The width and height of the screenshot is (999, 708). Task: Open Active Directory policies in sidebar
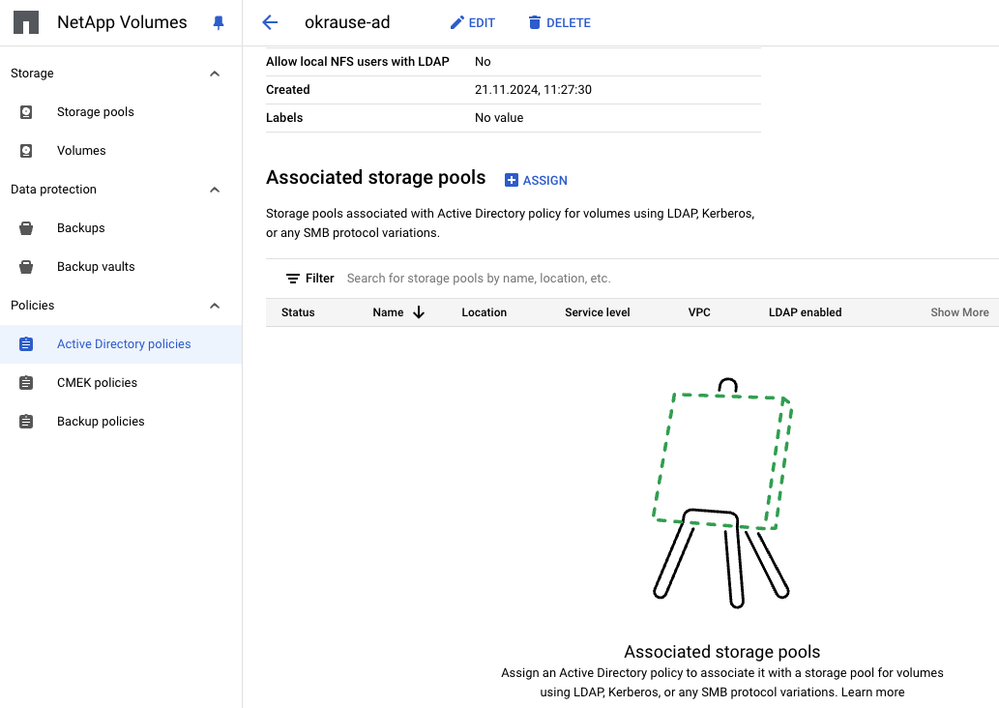[123, 344]
